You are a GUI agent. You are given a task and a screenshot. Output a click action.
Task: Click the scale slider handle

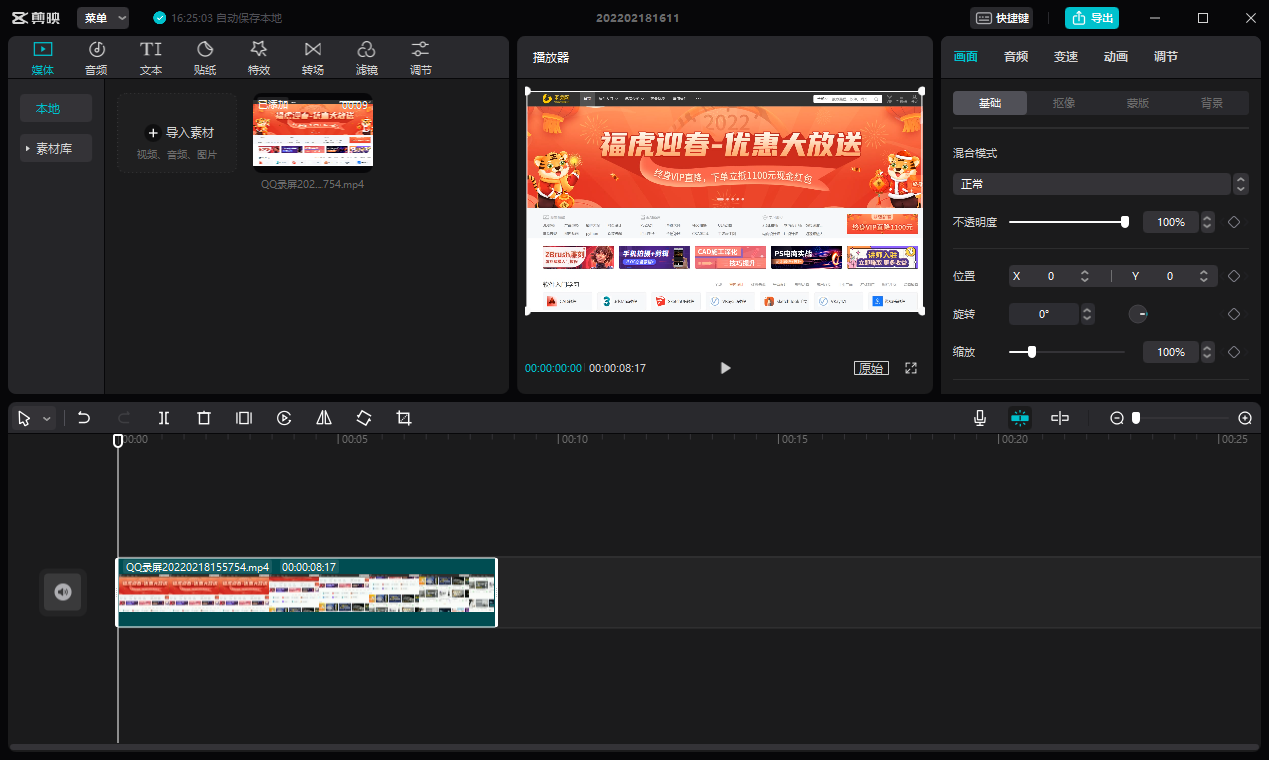(x=1032, y=352)
